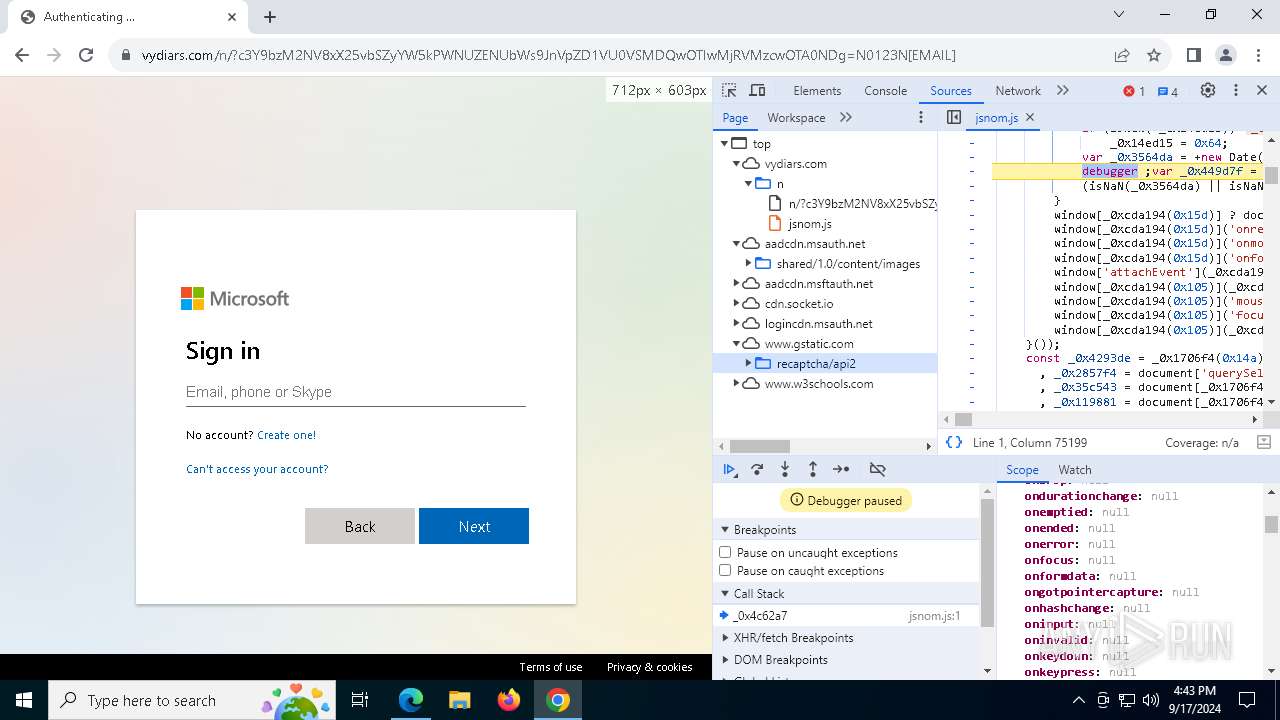
Task: Focus the Email, phone or Skype field
Action: click(x=356, y=392)
